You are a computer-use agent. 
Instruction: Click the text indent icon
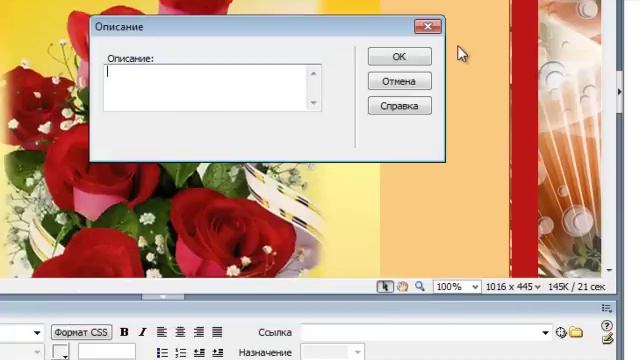coord(218,352)
